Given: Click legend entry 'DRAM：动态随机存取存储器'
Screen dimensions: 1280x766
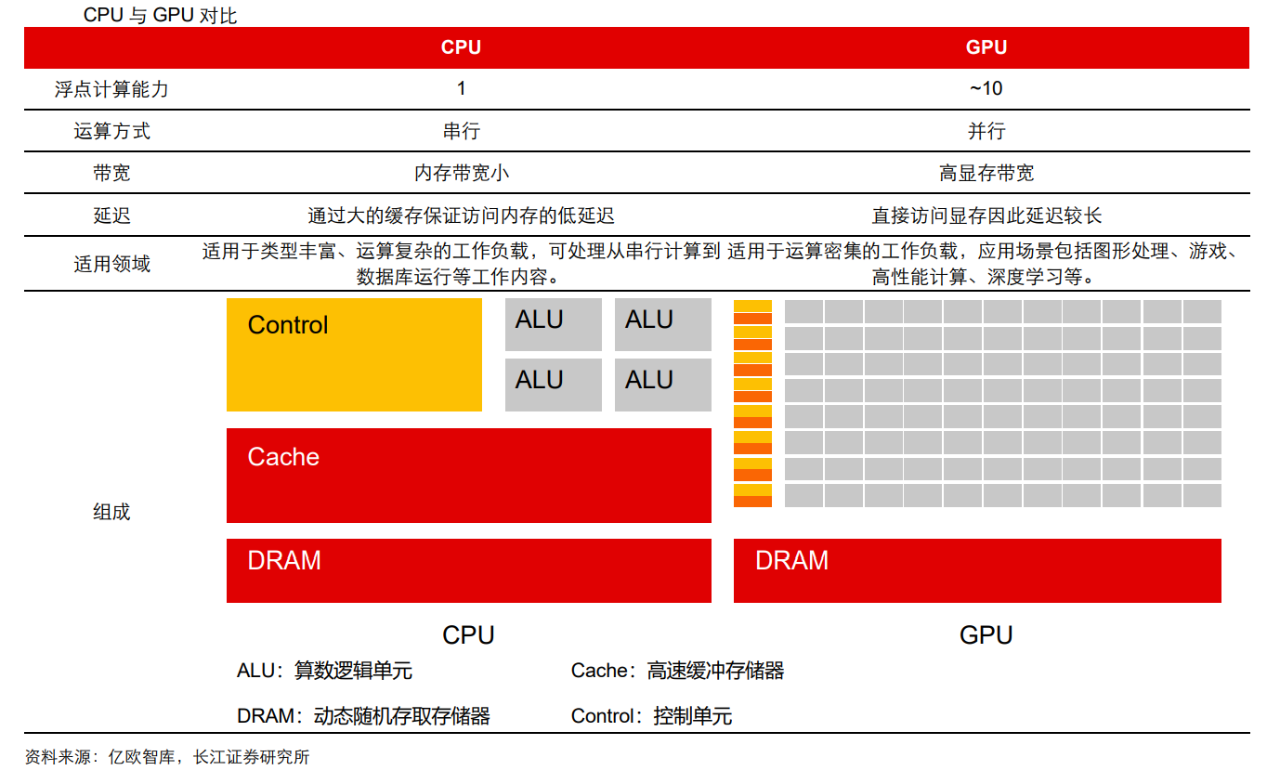Looking at the screenshot, I should click(363, 716).
